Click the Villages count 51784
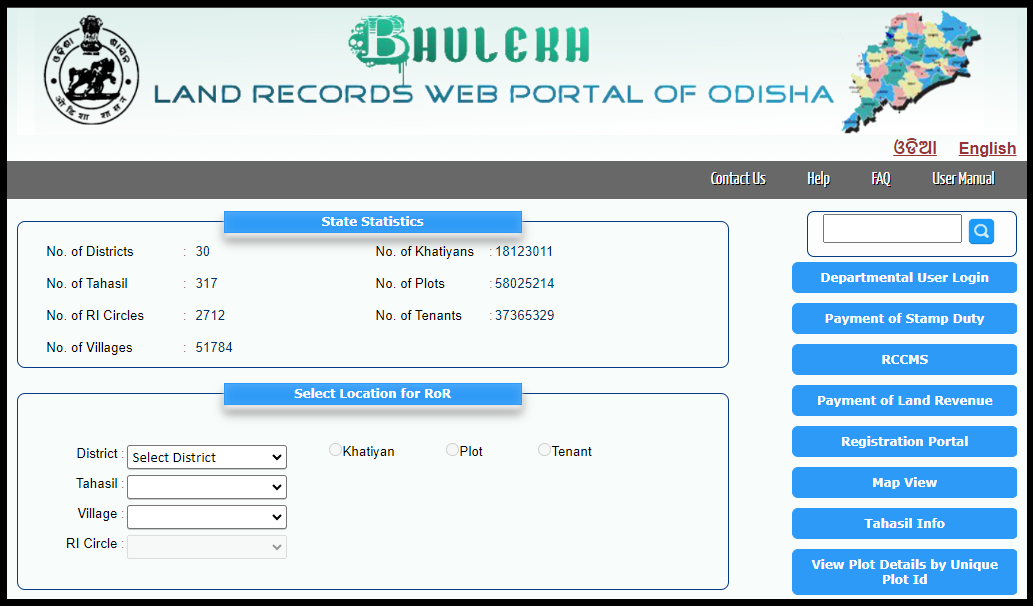Screen dimensions: 1033x606 coord(214,348)
